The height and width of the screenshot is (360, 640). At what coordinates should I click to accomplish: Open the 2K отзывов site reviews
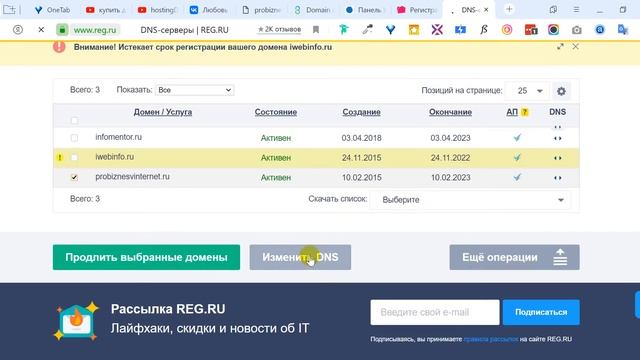(x=279, y=29)
